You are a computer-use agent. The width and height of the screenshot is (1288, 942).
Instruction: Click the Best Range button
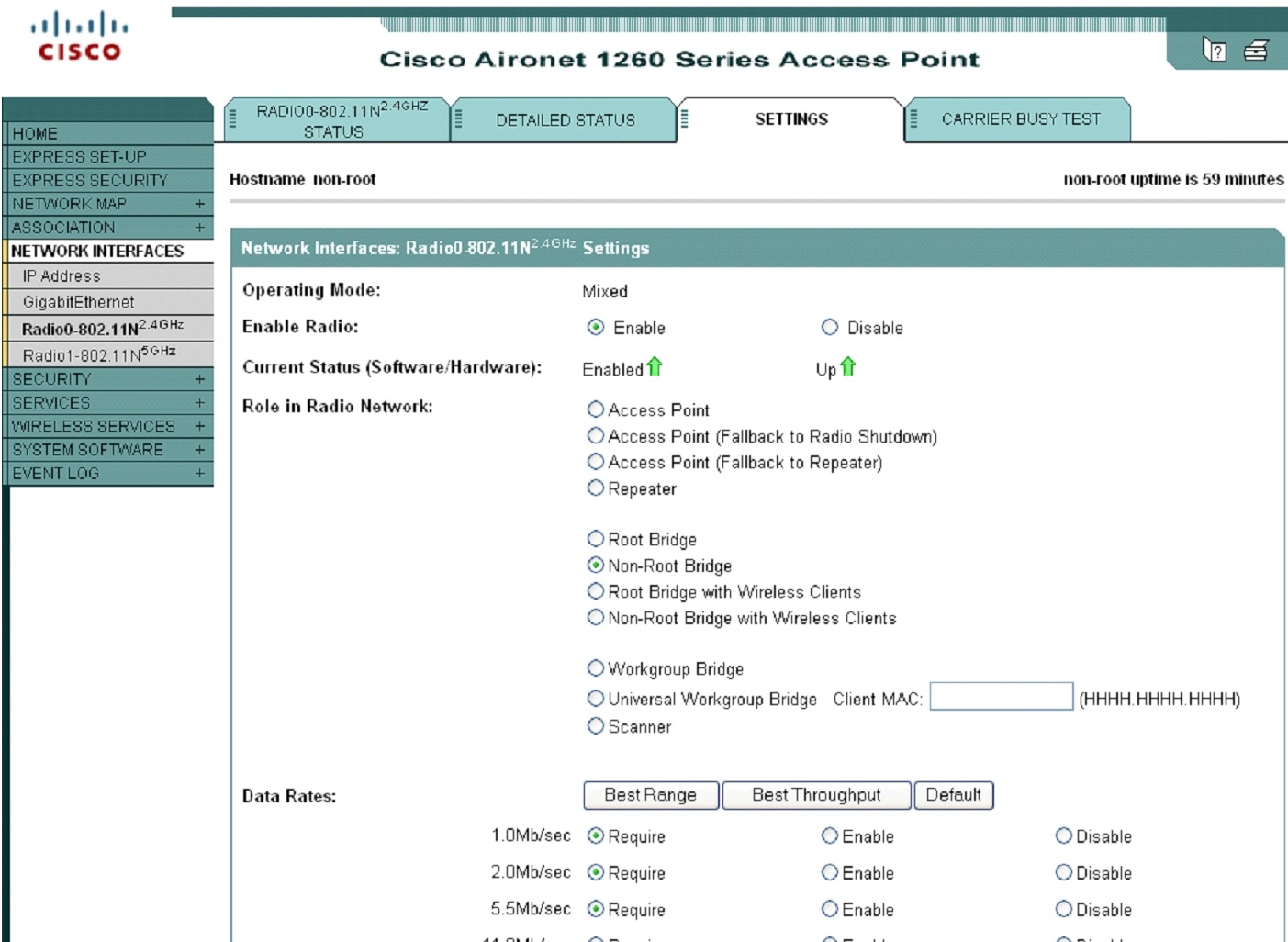coord(651,795)
